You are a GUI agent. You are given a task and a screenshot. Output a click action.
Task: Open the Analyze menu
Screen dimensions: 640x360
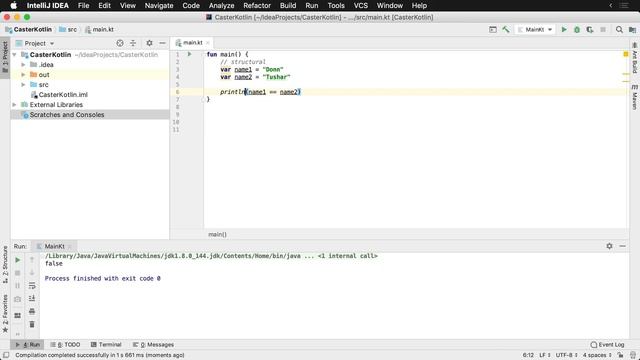coord(221,6)
